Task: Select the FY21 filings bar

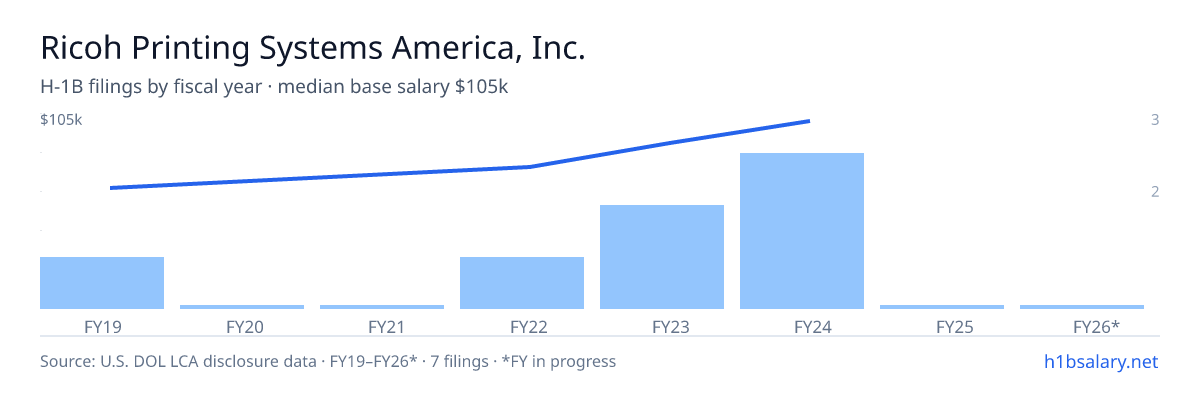Action: (x=382, y=307)
